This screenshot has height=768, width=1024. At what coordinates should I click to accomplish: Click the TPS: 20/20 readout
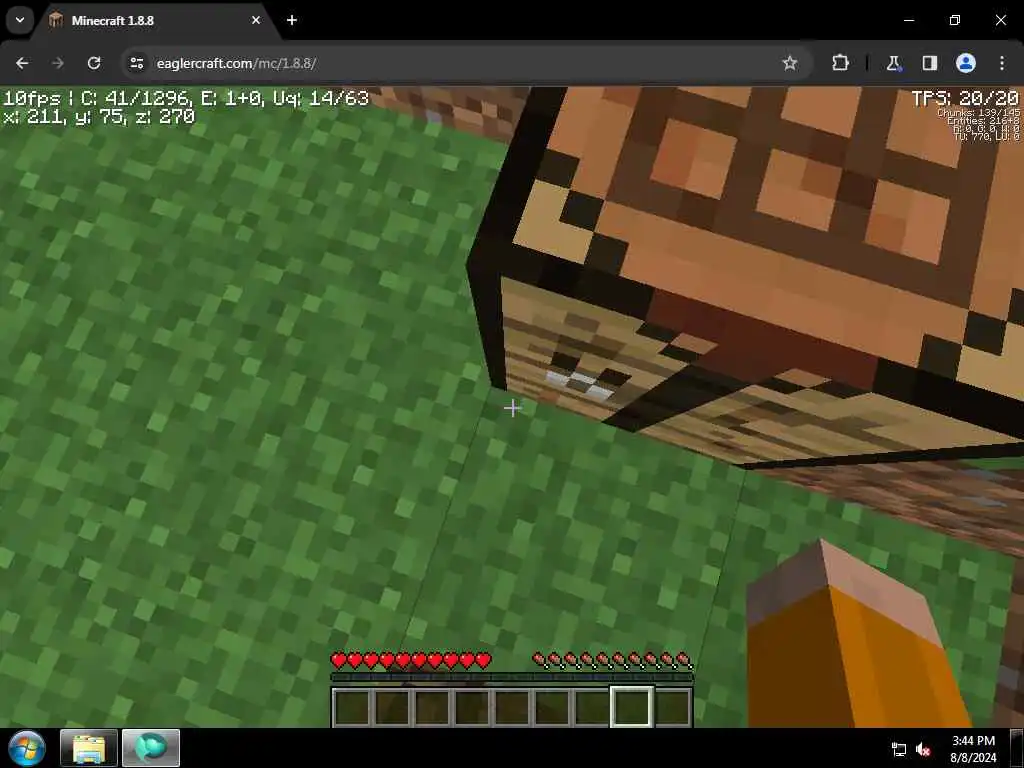point(965,99)
